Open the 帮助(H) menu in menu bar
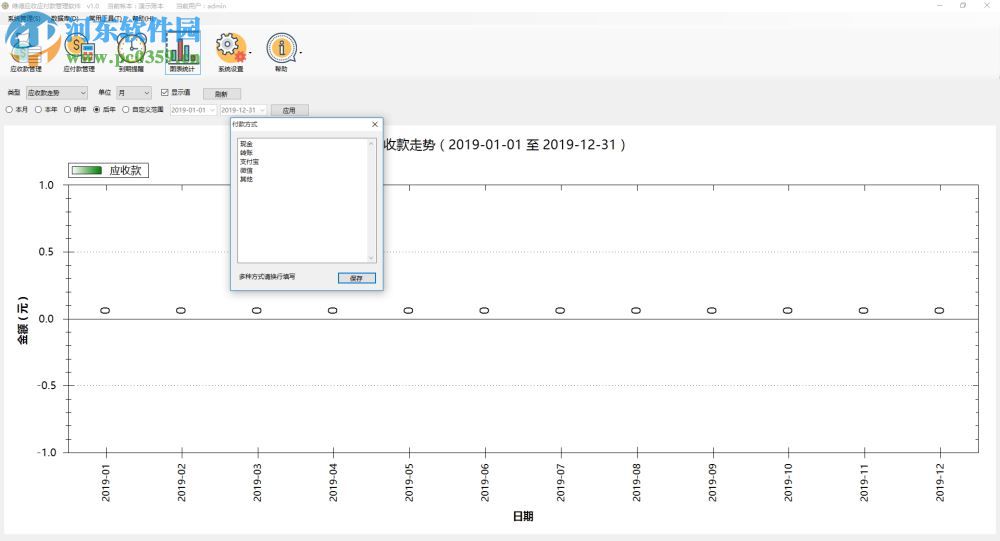The width and height of the screenshot is (1000, 541). pos(143,19)
